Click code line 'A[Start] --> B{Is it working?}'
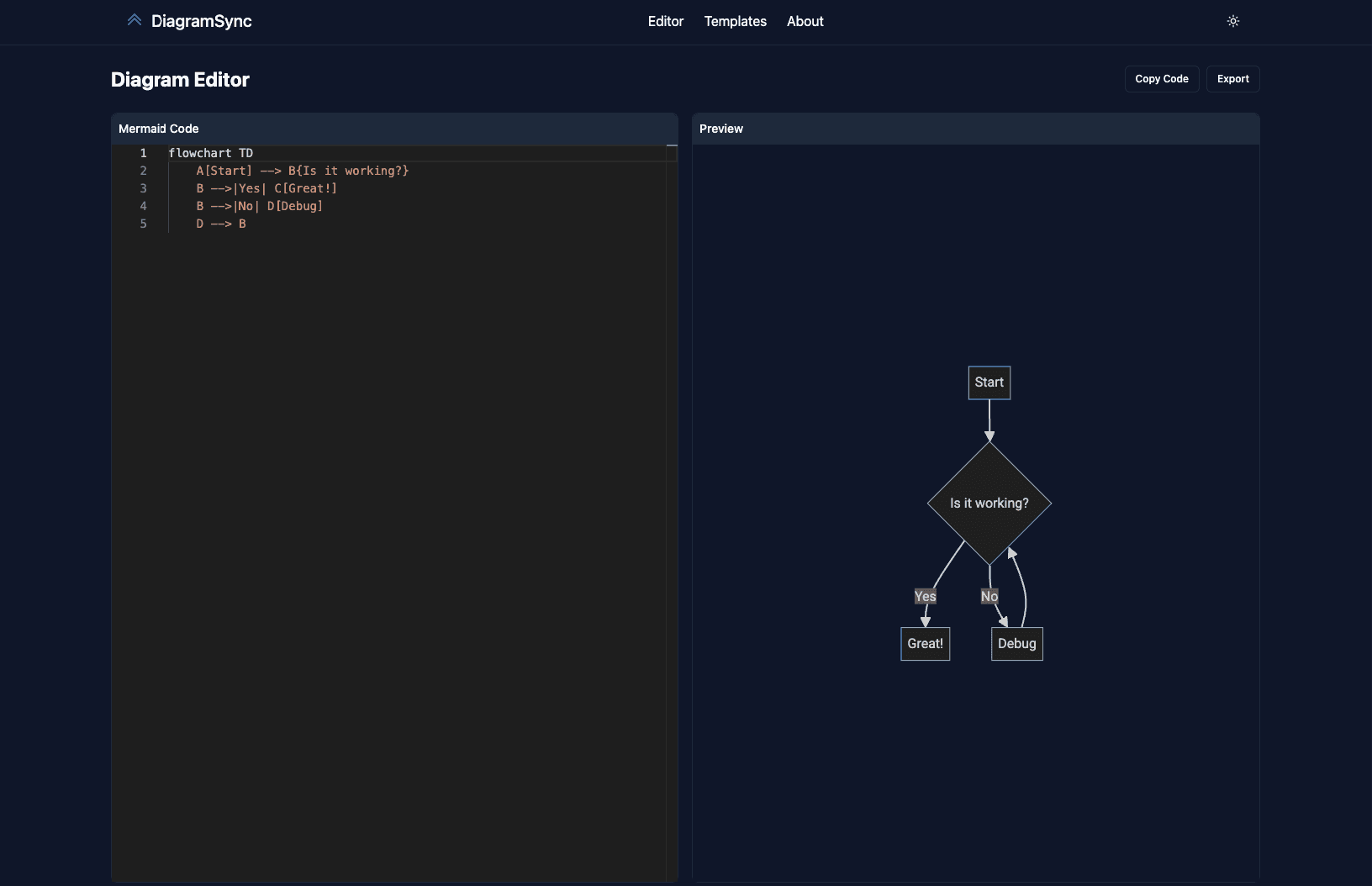1372x886 pixels. pyautogui.click(x=303, y=171)
